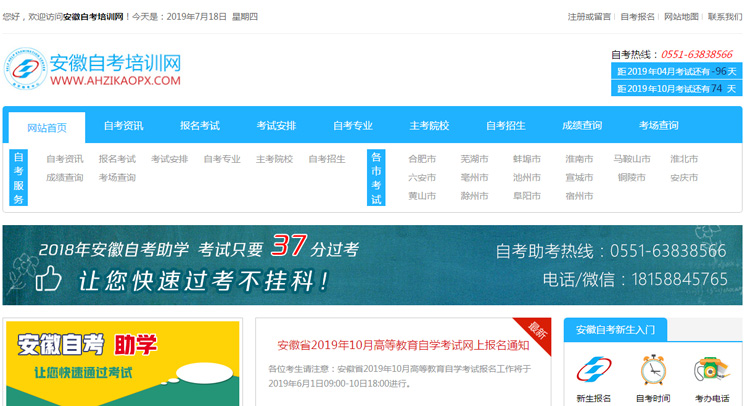
Task: Click the 安徽自考培训网 site logo
Action: pyautogui.click(x=93, y=69)
